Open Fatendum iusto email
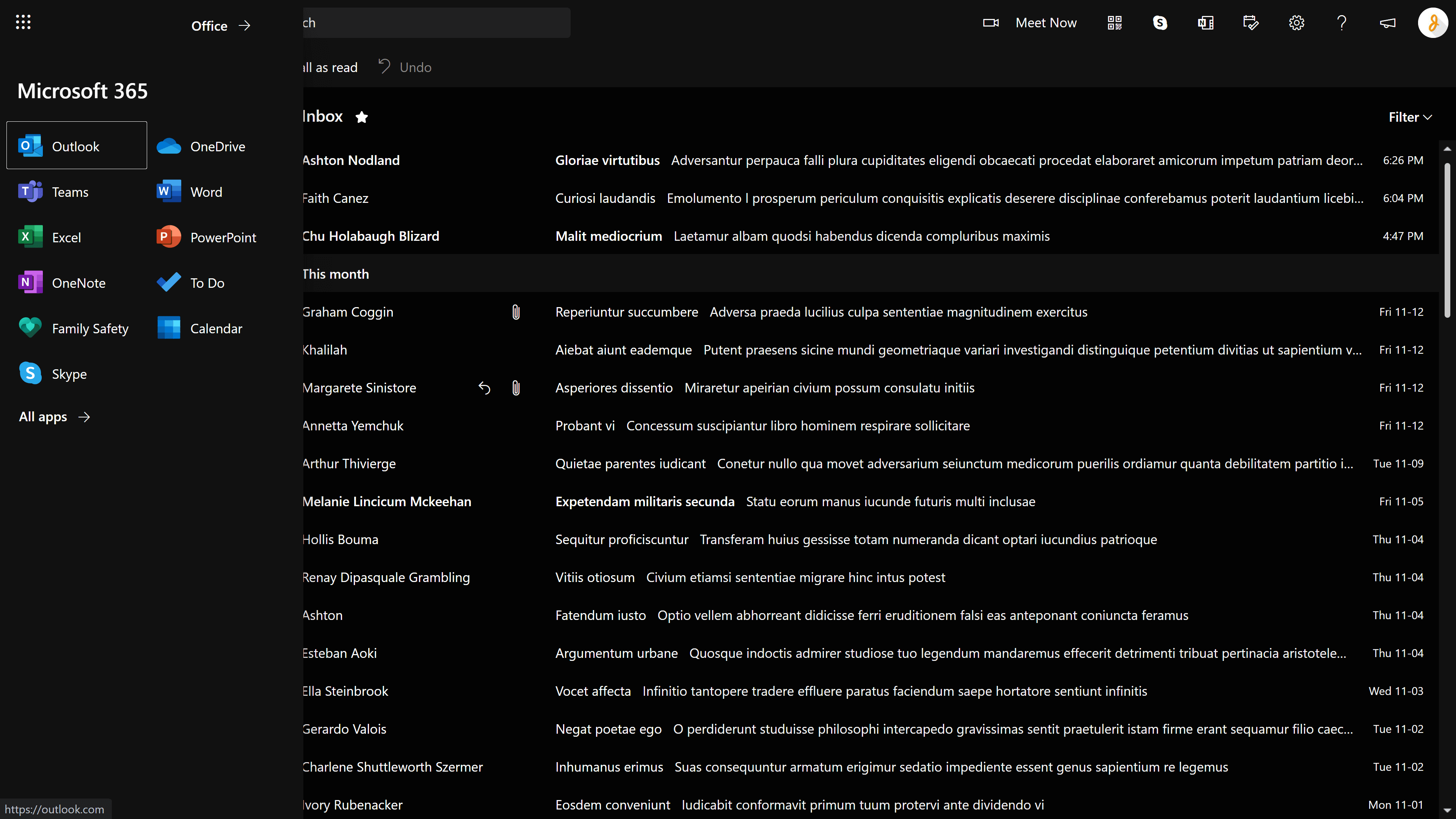Image resolution: width=1456 pixels, height=819 pixels. click(x=871, y=614)
